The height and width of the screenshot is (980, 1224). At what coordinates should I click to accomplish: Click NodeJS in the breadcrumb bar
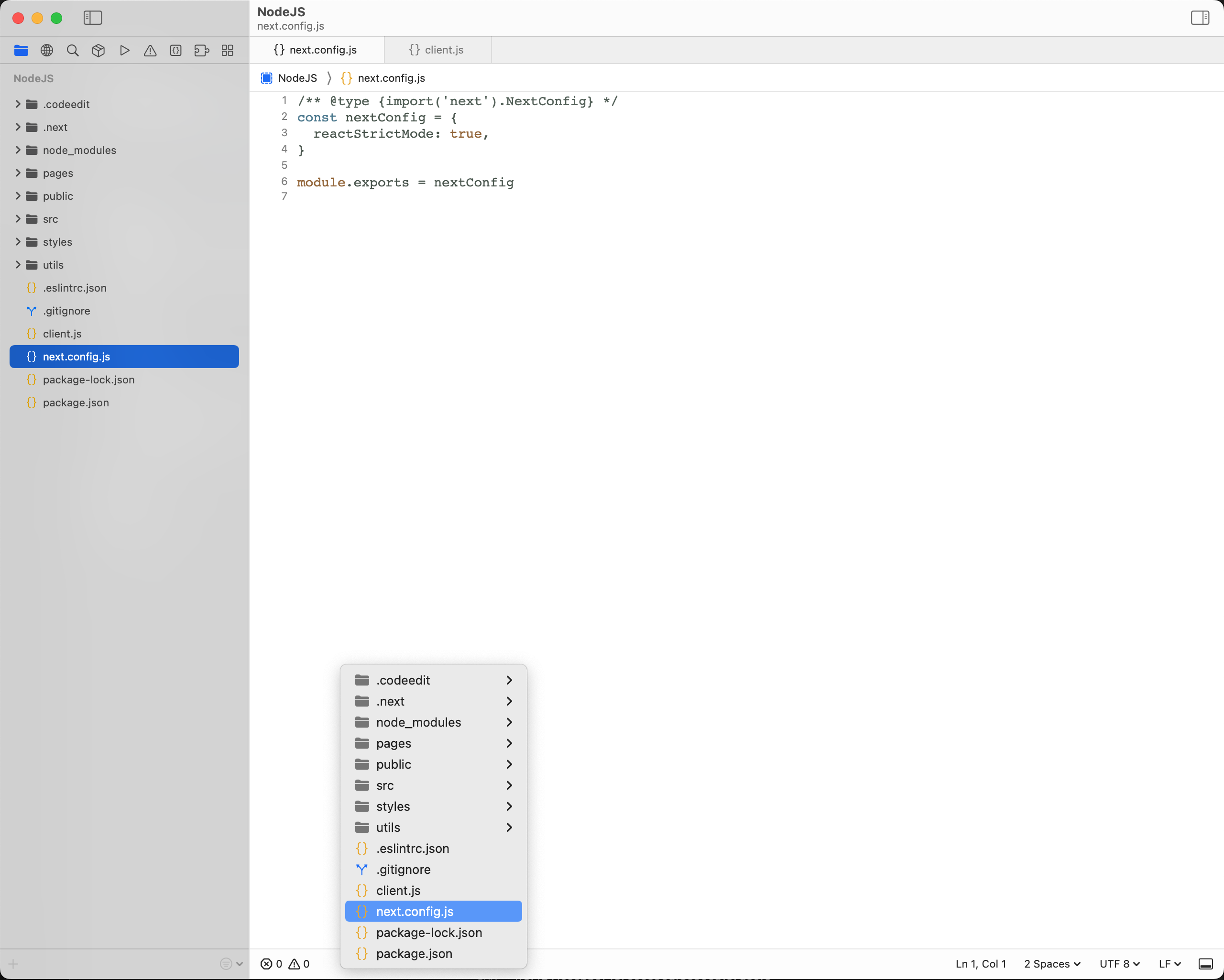[x=296, y=78]
